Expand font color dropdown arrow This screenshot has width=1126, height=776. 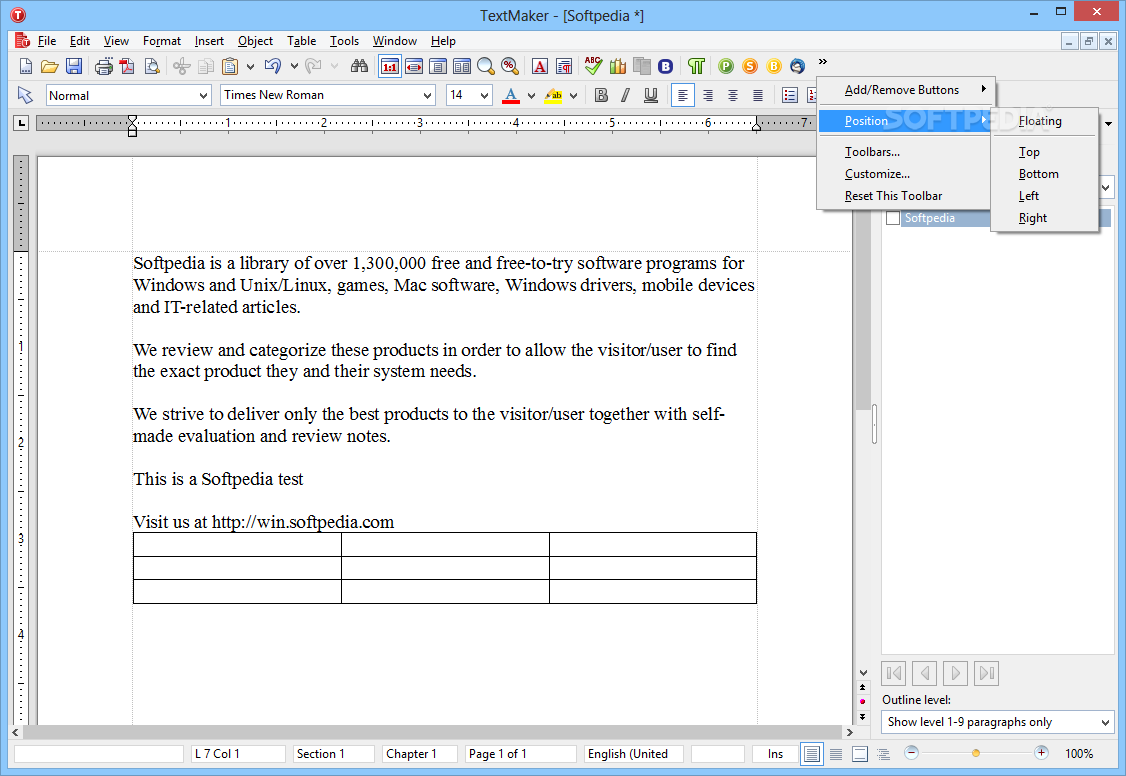tap(531, 95)
